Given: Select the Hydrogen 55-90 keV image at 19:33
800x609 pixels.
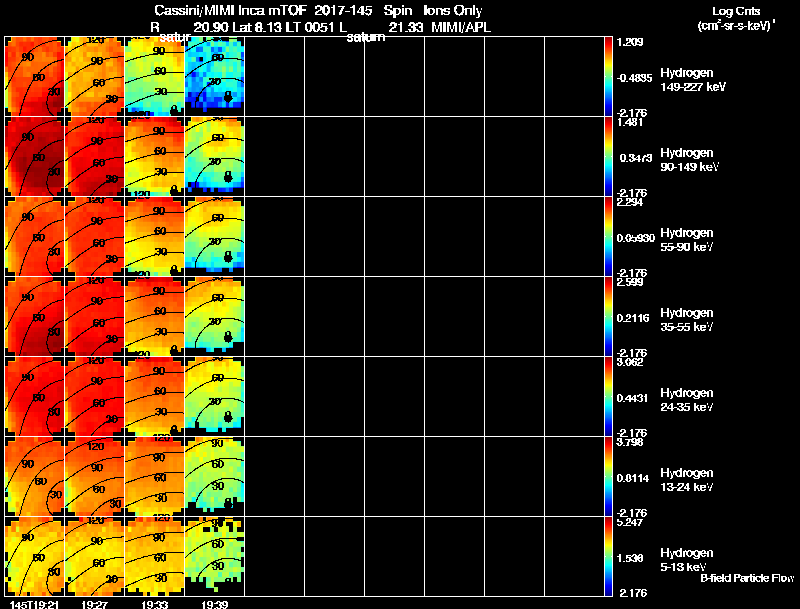Looking at the screenshot, I should click(154, 237).
